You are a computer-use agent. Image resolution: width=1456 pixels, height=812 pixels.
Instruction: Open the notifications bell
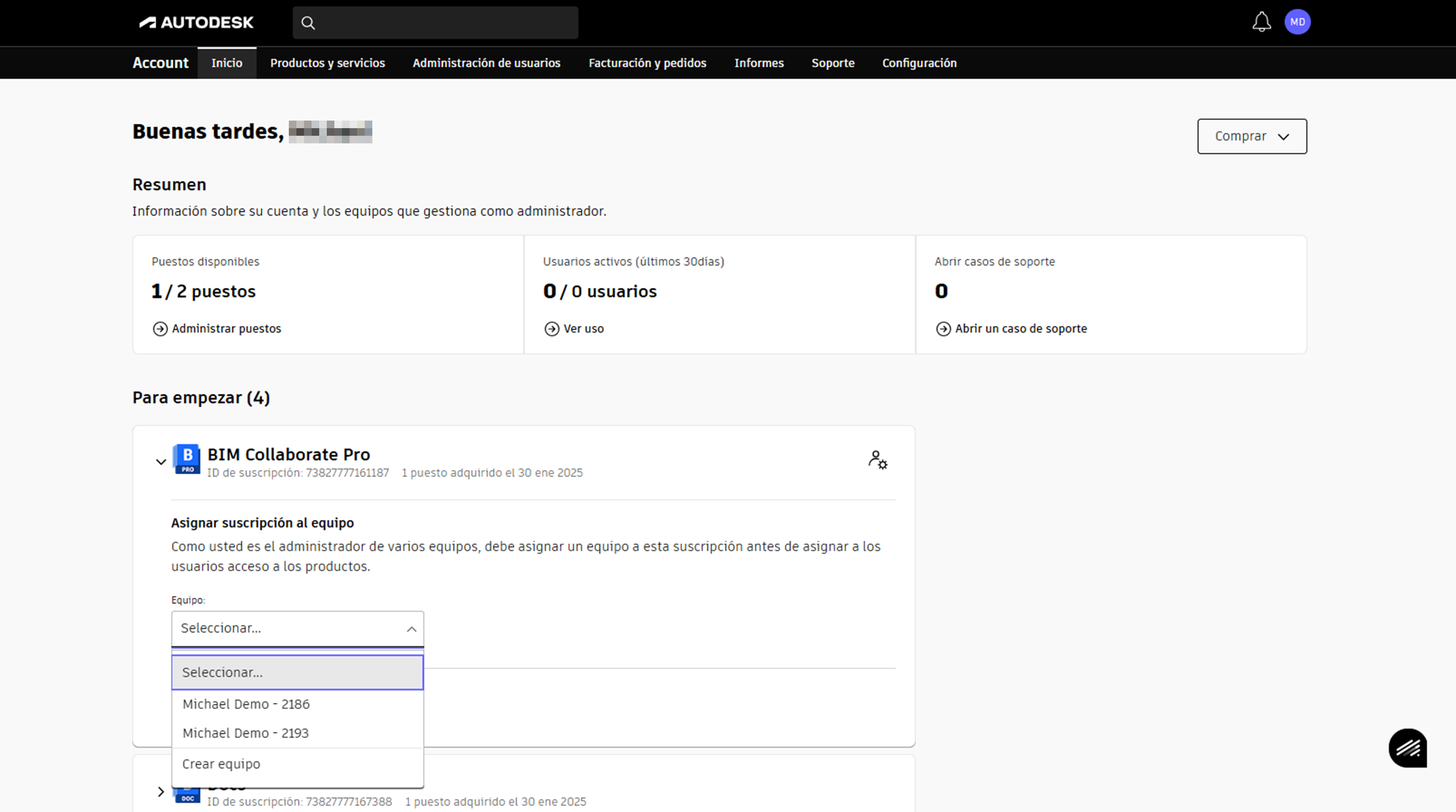pyautogui.click(x=1261, y=23)
